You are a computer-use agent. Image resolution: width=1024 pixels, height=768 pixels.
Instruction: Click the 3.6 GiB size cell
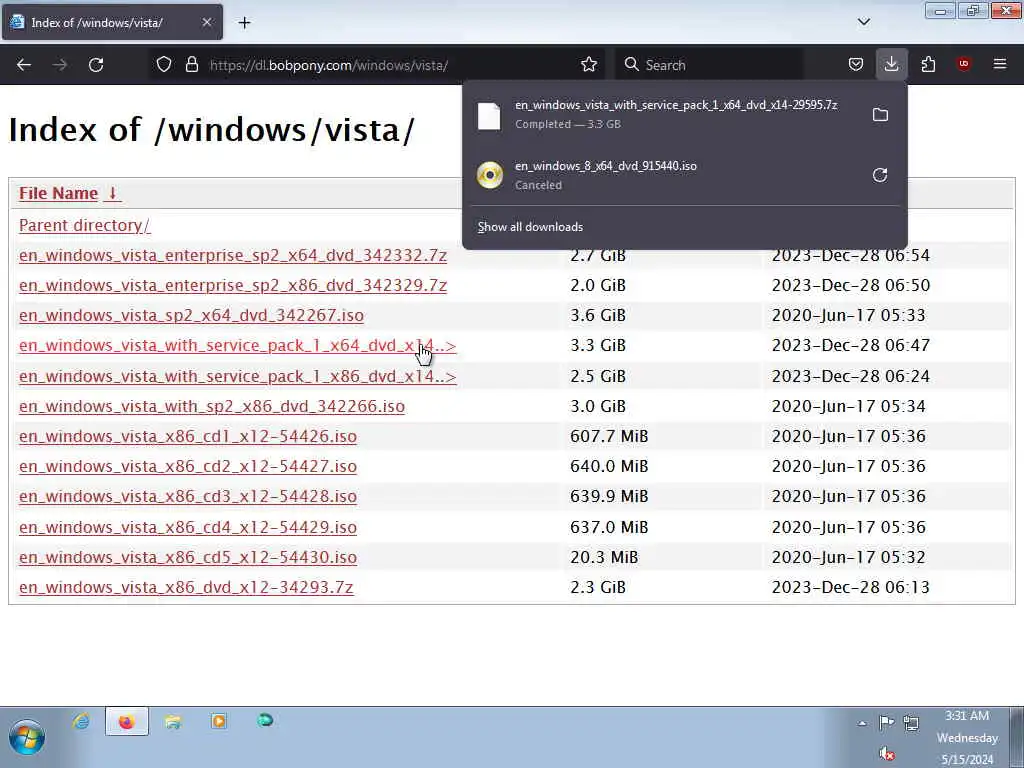click(x=598, y=315)
